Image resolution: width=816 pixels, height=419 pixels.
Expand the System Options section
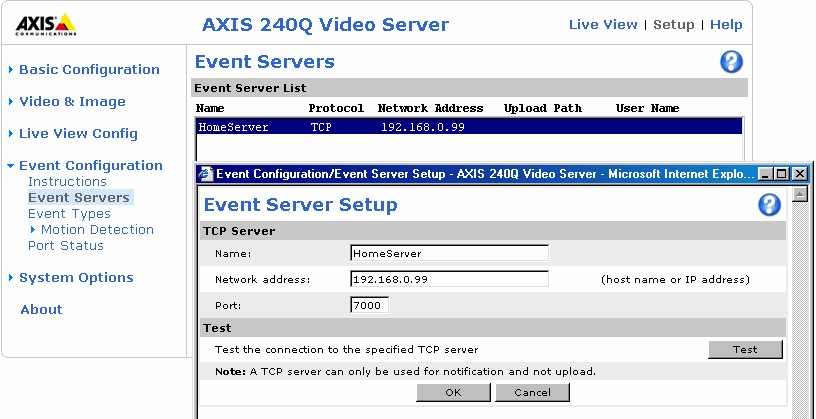(75, 278)
